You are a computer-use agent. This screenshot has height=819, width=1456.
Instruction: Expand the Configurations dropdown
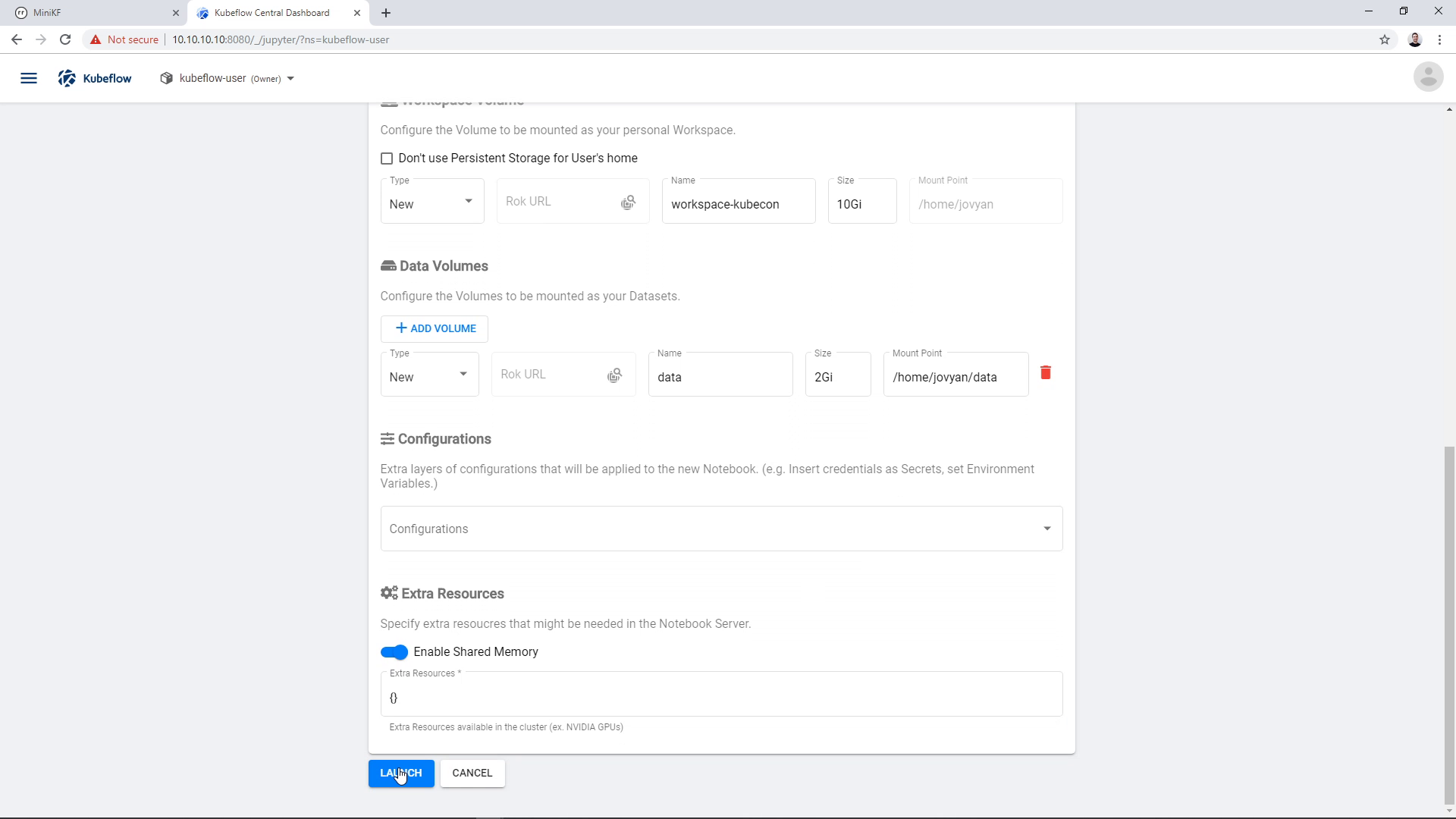(721, 529)
